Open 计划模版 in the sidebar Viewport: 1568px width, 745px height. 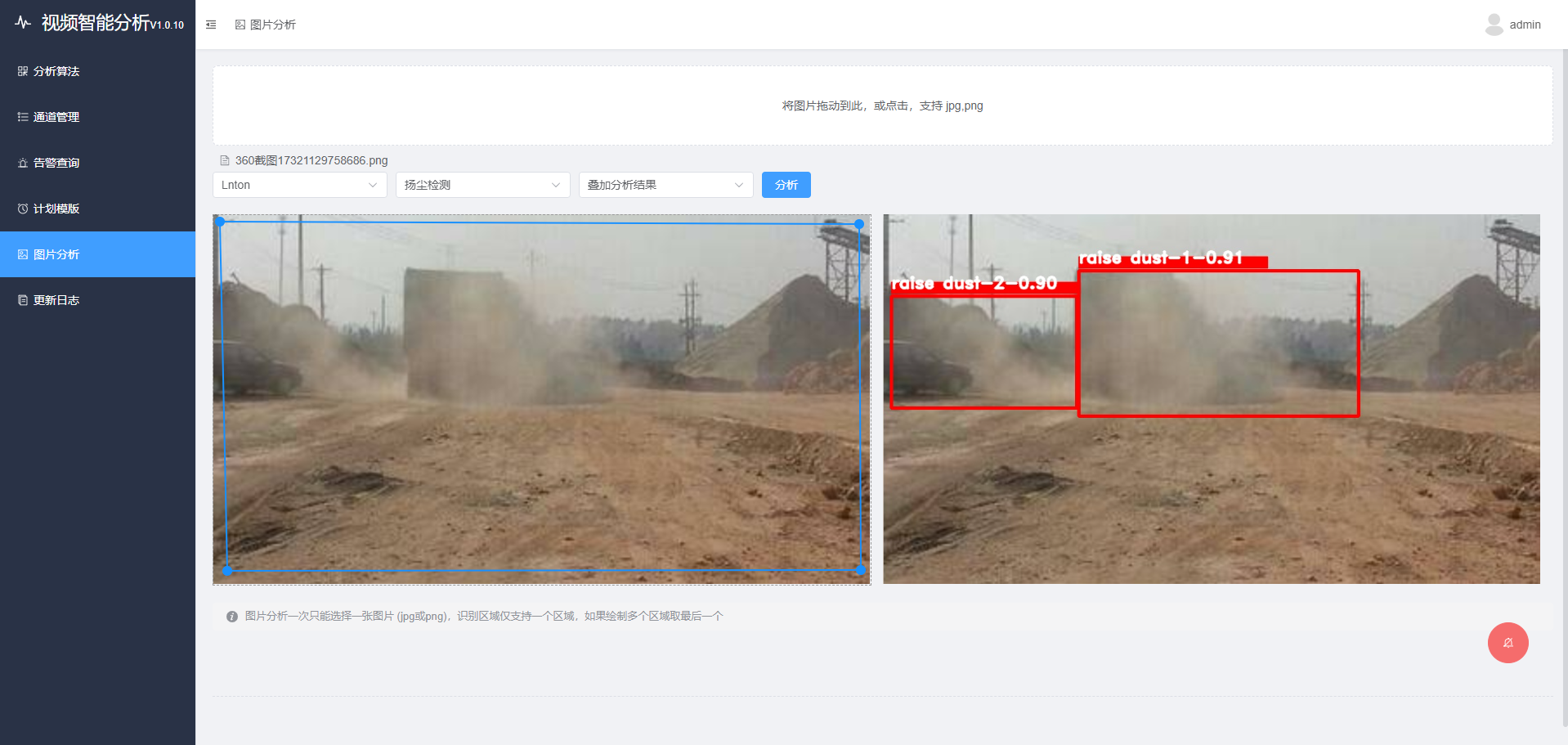click(97, 209)
